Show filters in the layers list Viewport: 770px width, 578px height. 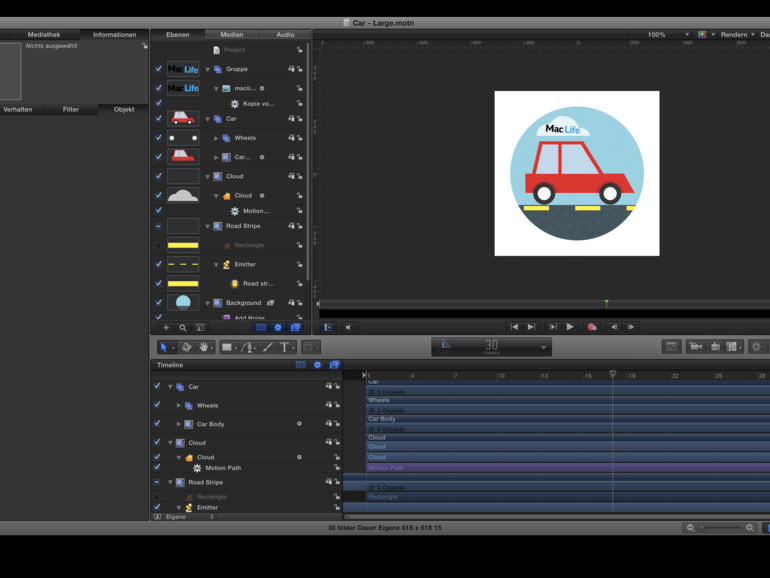[295, 328]
